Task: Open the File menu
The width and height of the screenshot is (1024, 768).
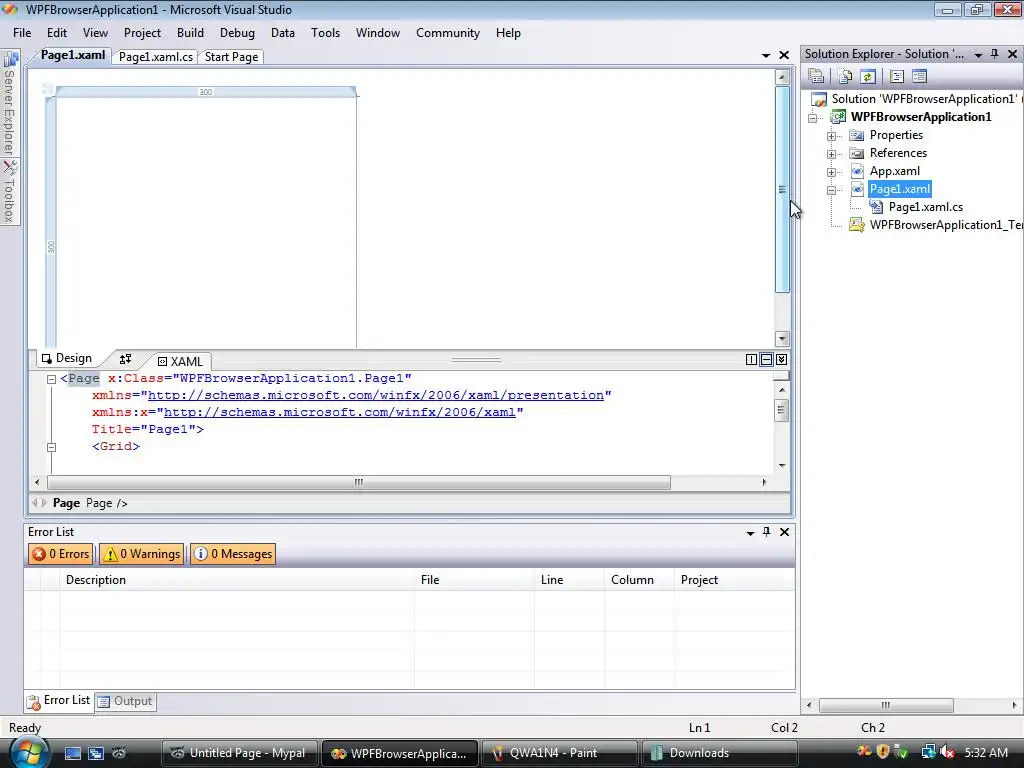Action: pos(22,33)
